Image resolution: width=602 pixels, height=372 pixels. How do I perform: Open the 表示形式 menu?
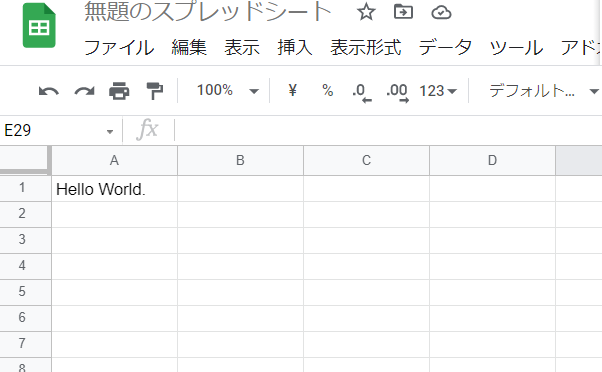click(x=366, y=48)
